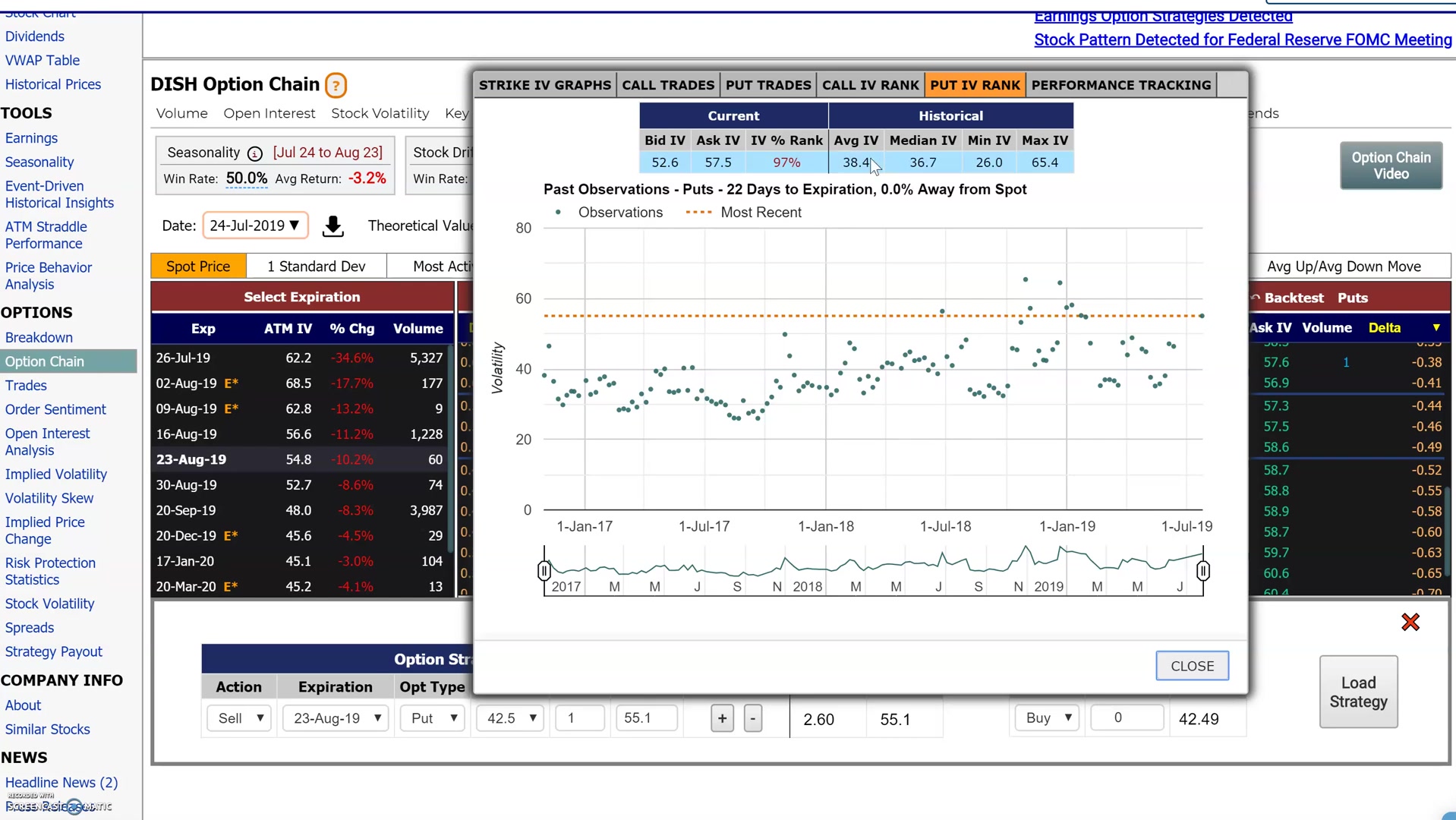1456x820 pixels.
Task: Click the Buy quantity field showing 0
Action: click(1127, 717)
